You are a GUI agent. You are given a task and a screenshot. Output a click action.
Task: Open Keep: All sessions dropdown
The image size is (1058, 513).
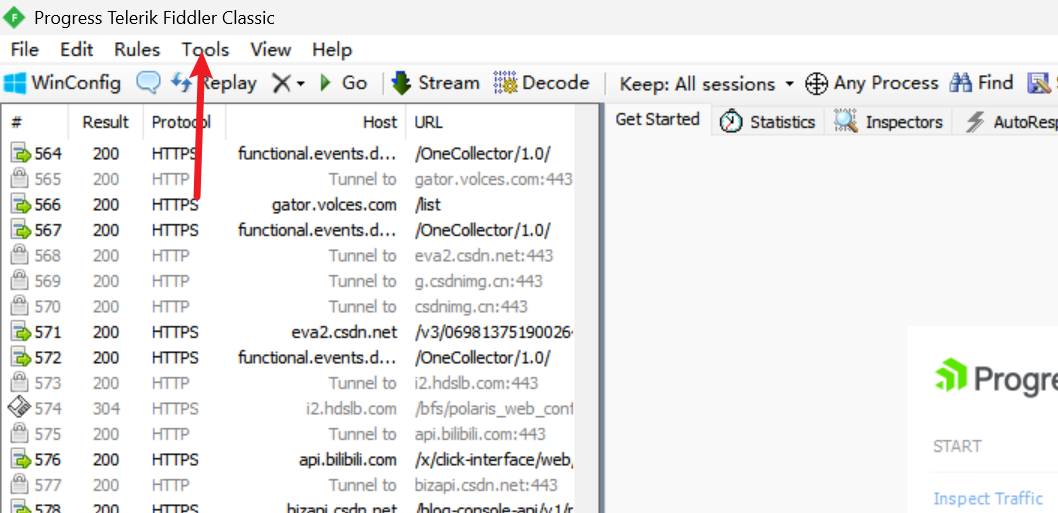[x=706, y=84]
